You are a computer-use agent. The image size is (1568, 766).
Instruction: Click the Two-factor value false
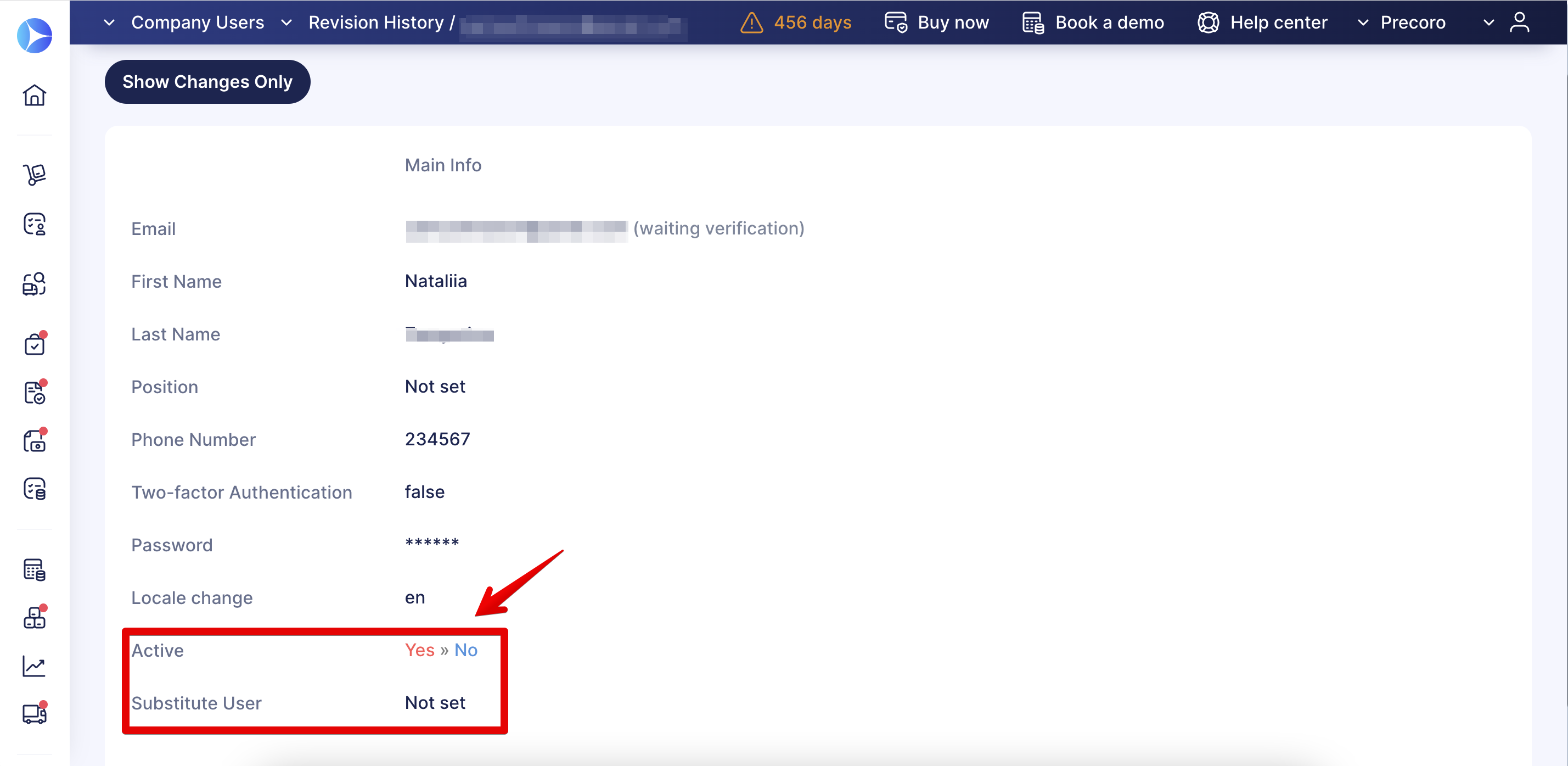[x=425, y=492]
